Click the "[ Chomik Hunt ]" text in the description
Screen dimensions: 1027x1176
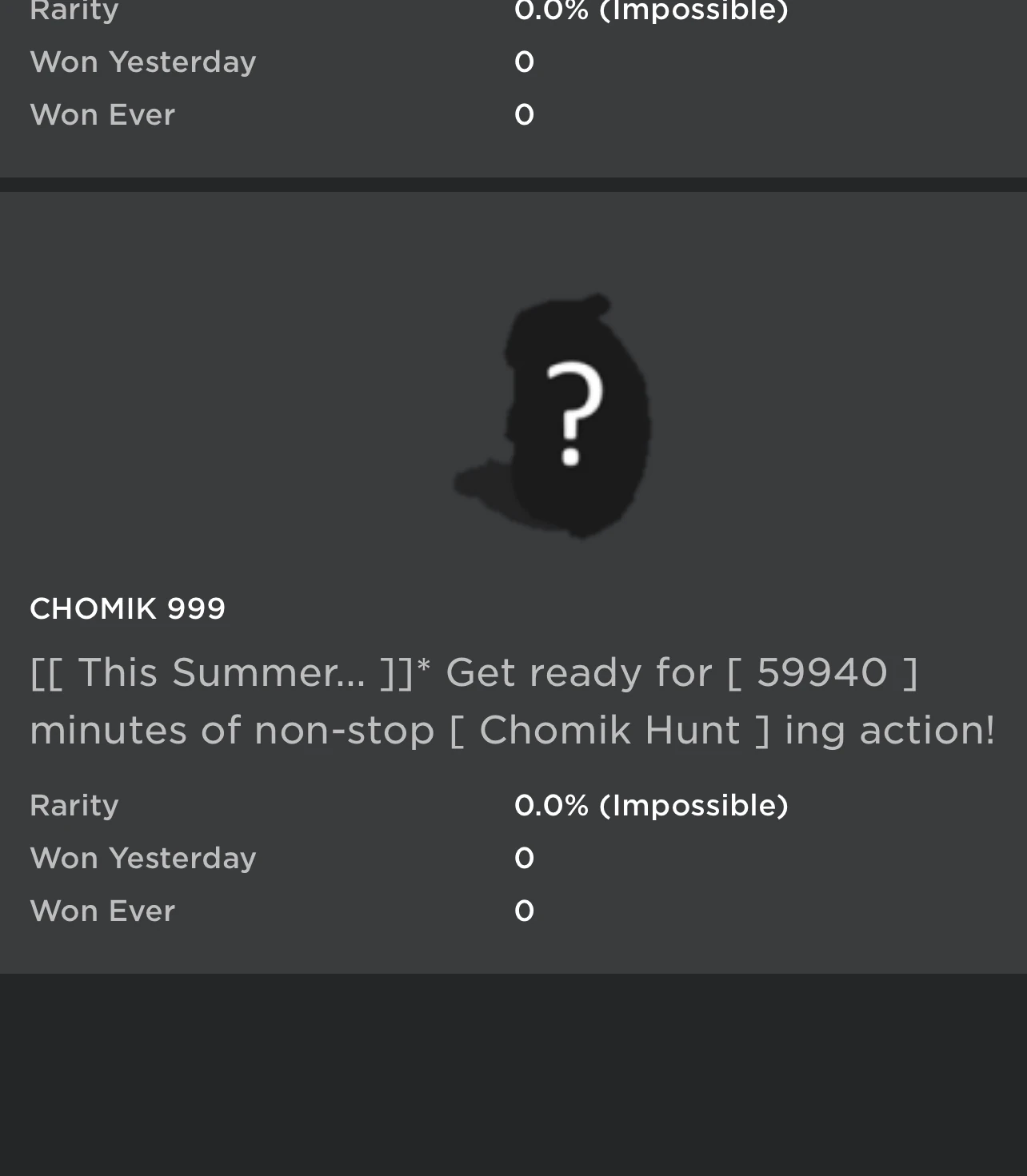(x=609, y=730)
